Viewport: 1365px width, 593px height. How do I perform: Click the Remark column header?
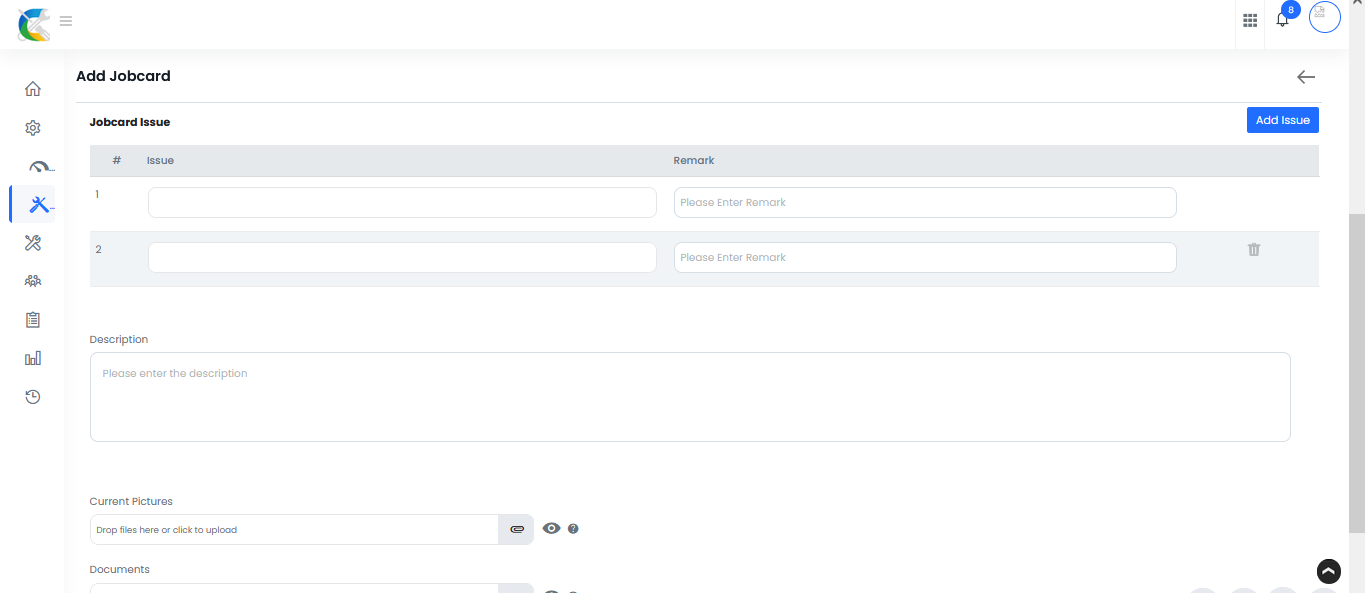point(694,160)
